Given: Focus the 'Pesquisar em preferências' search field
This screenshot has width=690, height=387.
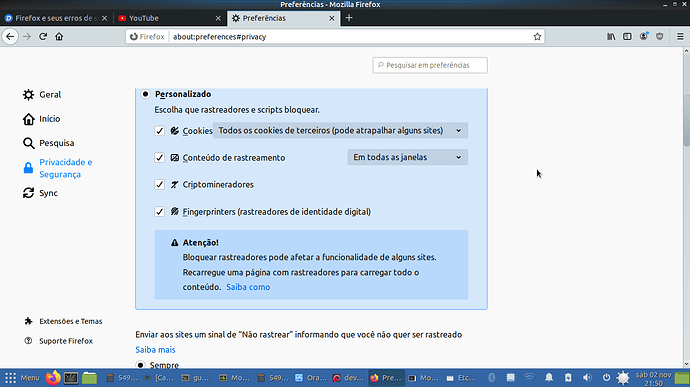Looking at the screenshot, I should (430, 65).
